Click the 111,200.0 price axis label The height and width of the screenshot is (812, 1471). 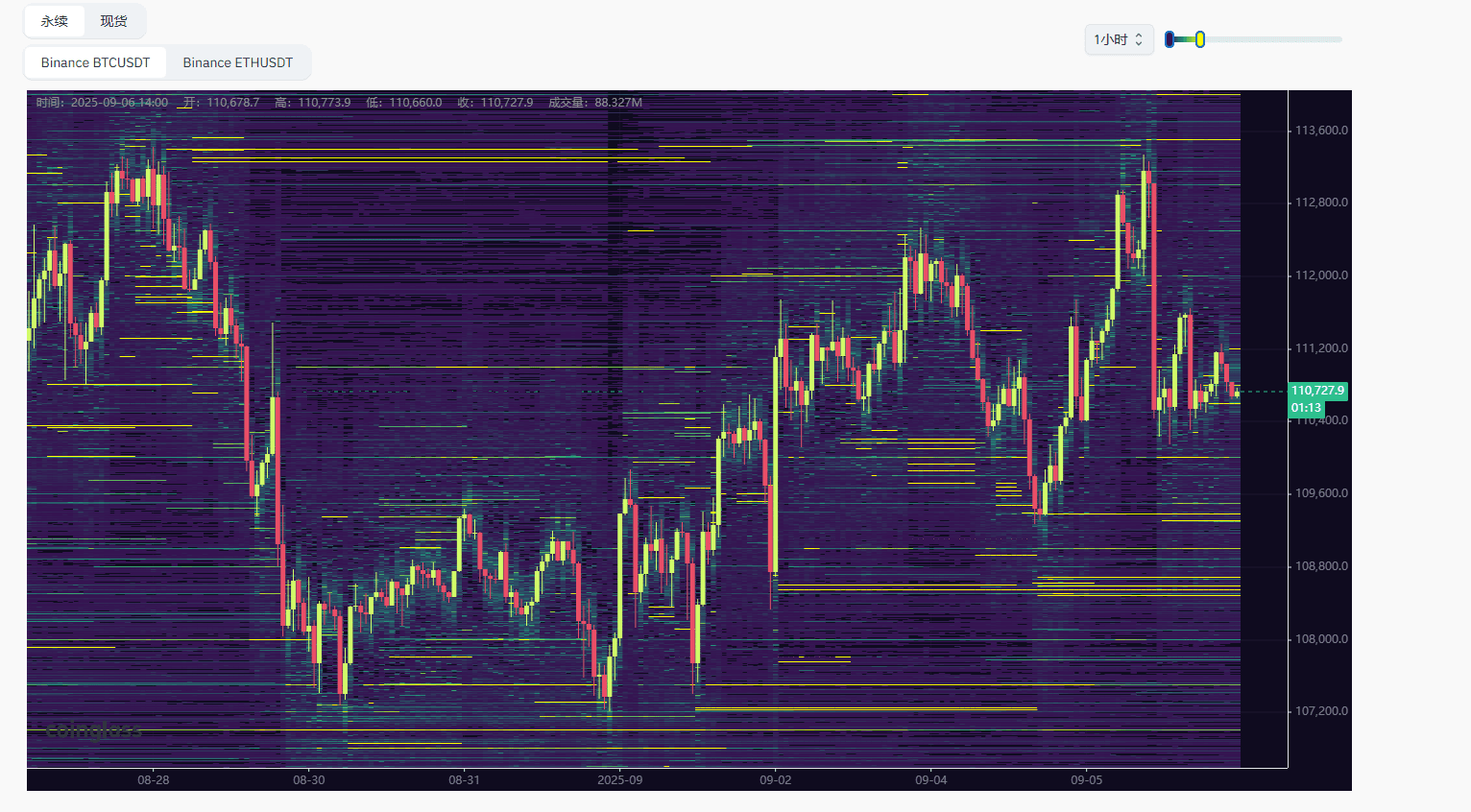pyautogui.click(x=1321, y=348)
